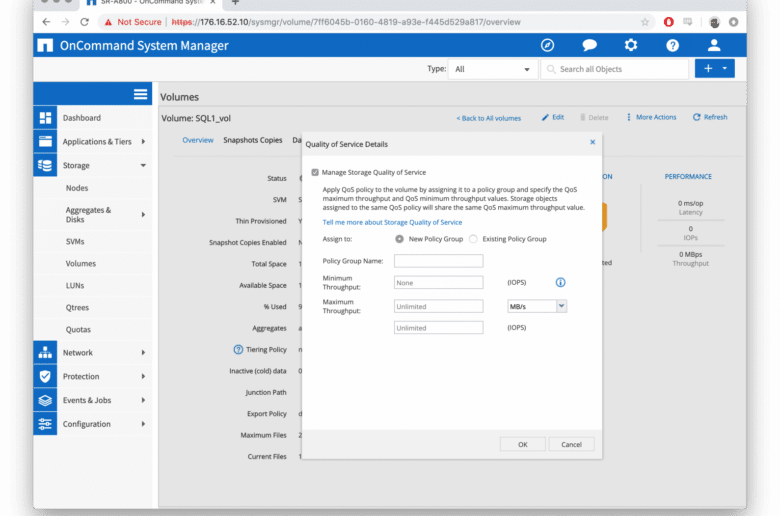
Task: Click the red Opera extension icon
Action: coord(669,22)
